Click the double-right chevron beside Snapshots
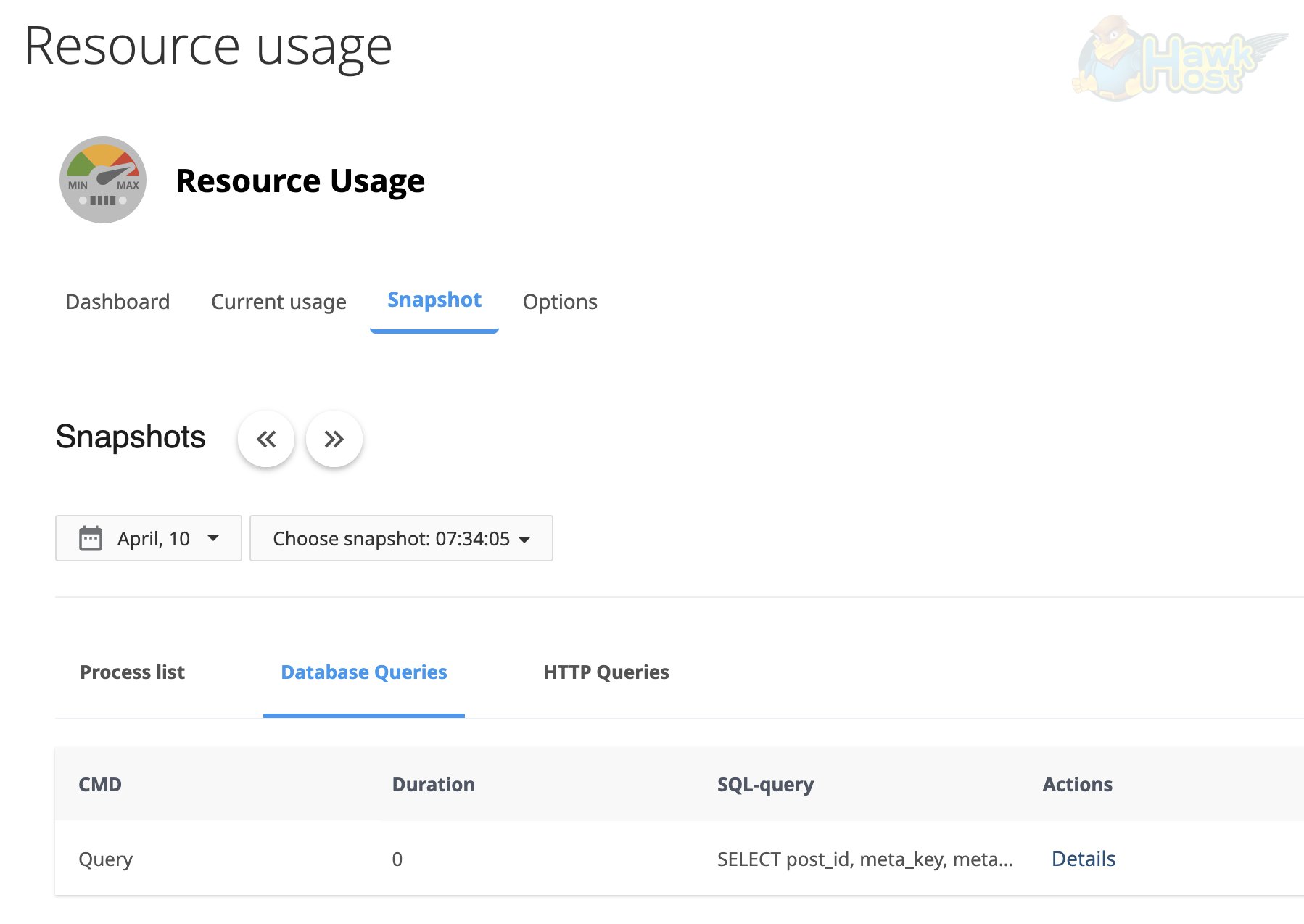This screenshot has width=1304, height=924. pos(334,439)
